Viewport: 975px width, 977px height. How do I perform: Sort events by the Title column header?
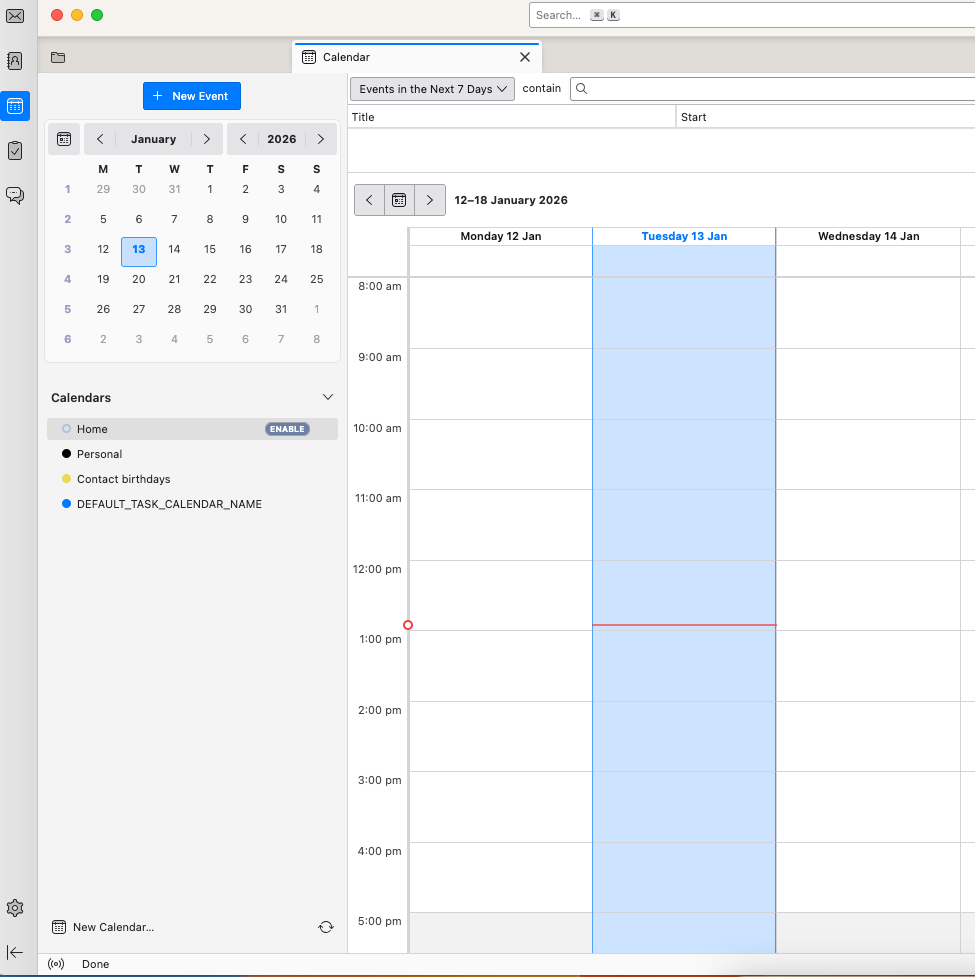(x=363, y=116)
